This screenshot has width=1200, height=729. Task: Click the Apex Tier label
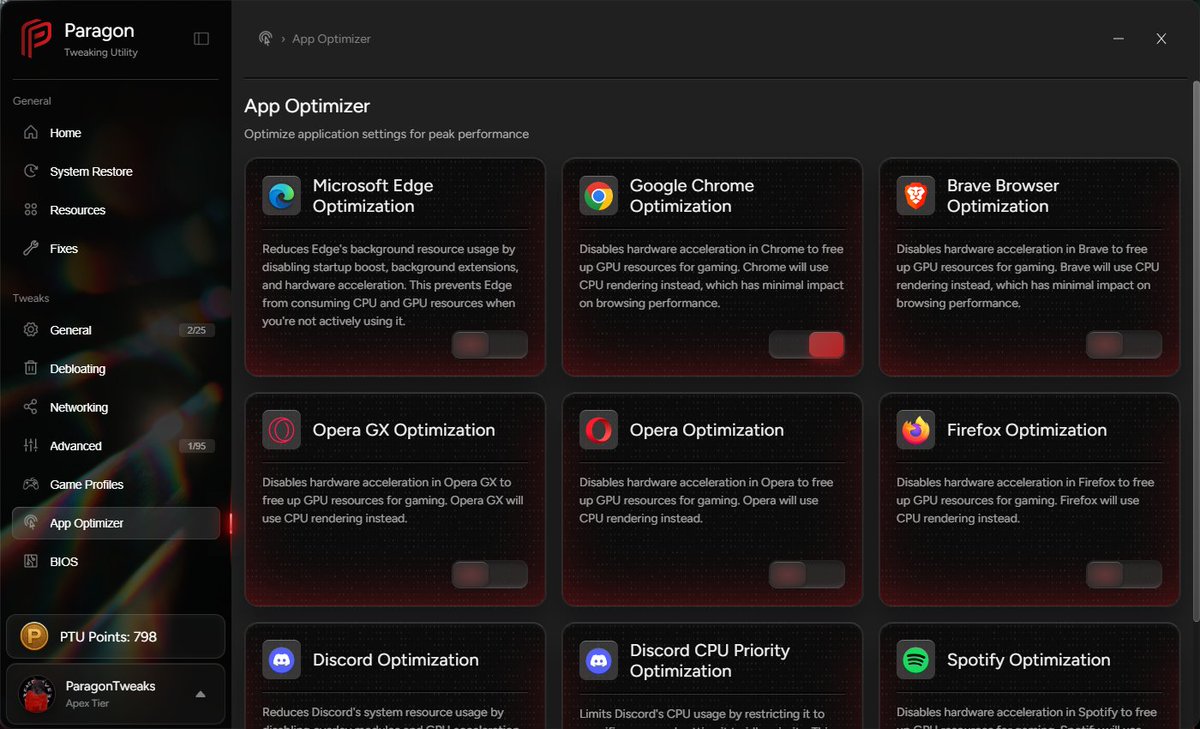click(87, 704)
